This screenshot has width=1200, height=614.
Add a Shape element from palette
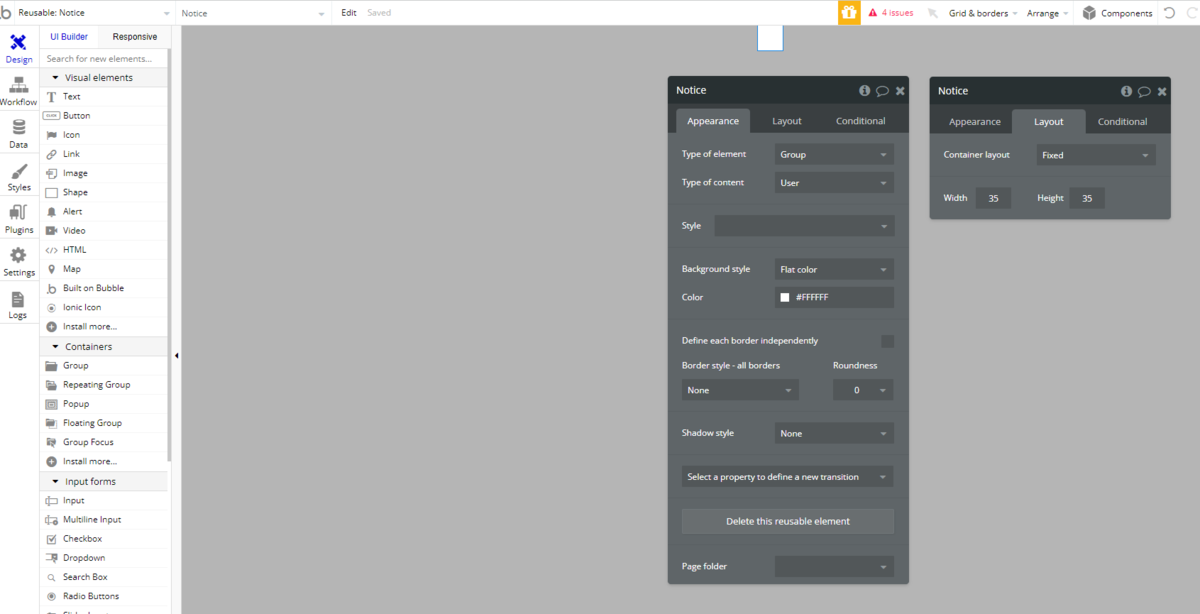pyautogui.click(x=105, y=192)
